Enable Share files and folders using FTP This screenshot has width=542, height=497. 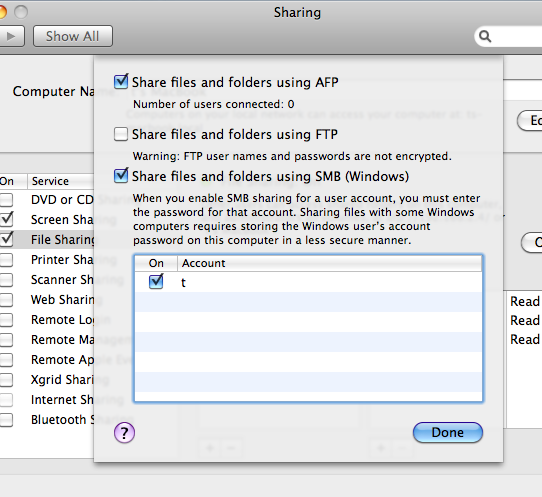[x=121, y=134]
